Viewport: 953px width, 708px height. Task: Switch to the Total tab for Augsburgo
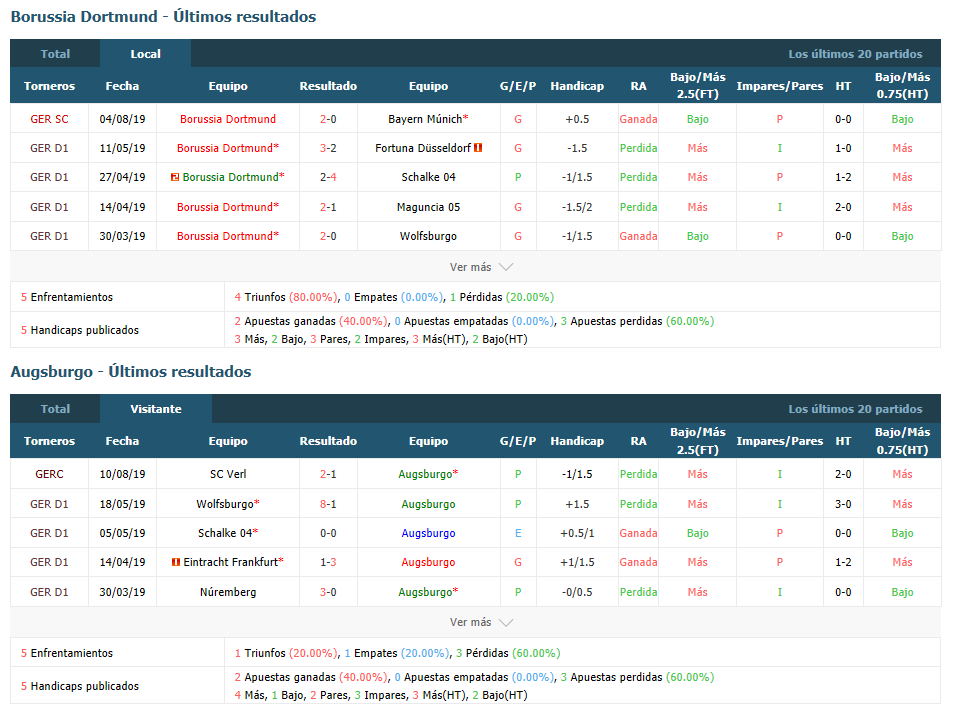55,409
